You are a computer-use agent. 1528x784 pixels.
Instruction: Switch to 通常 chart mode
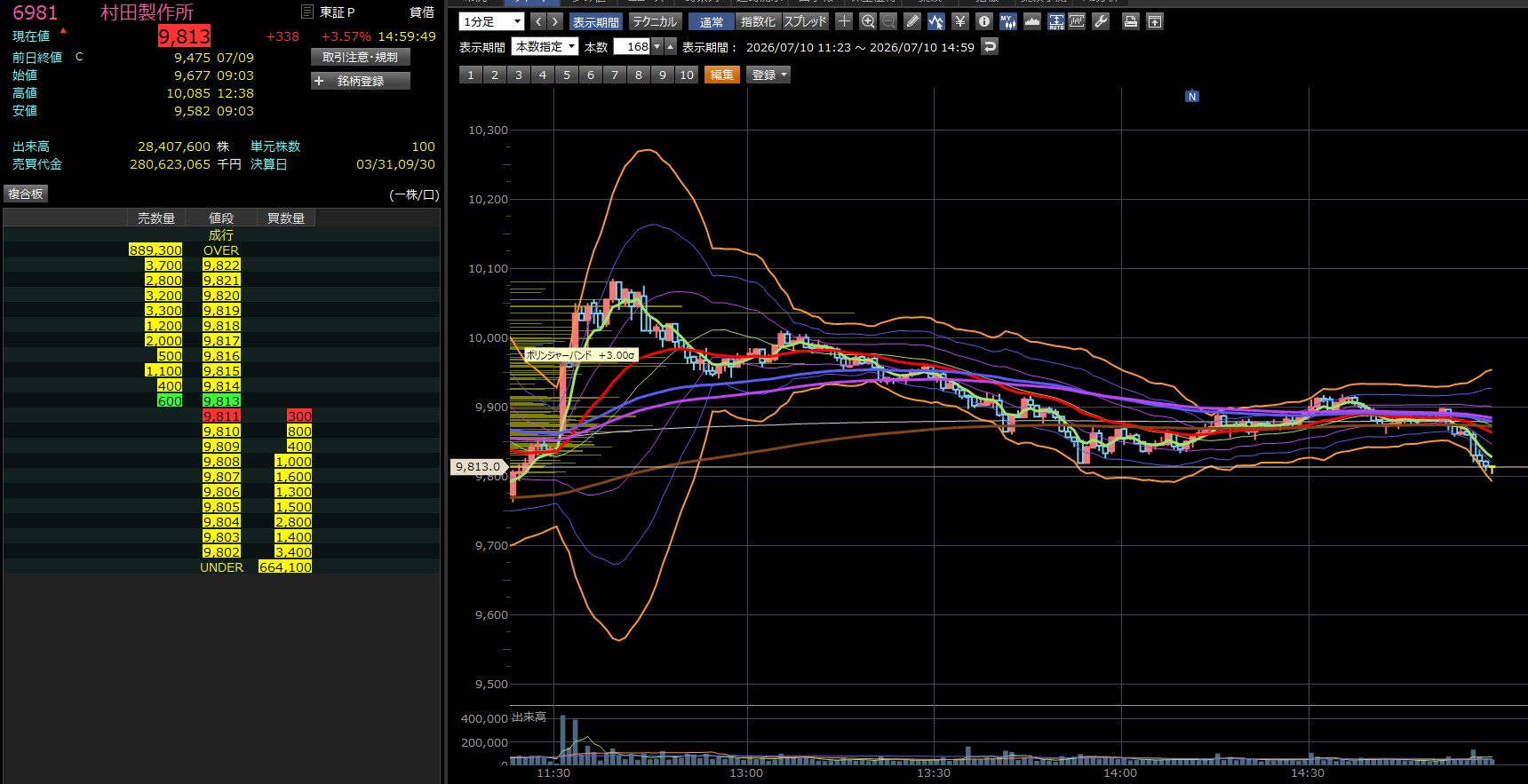712,21
